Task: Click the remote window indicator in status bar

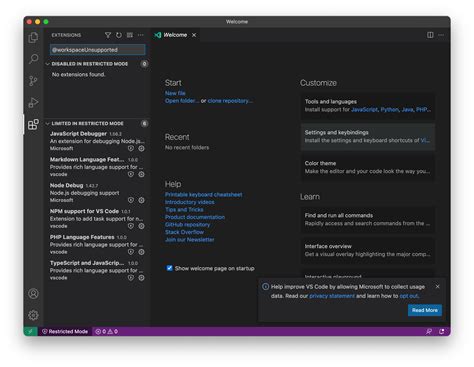Action: pos(30,331)
